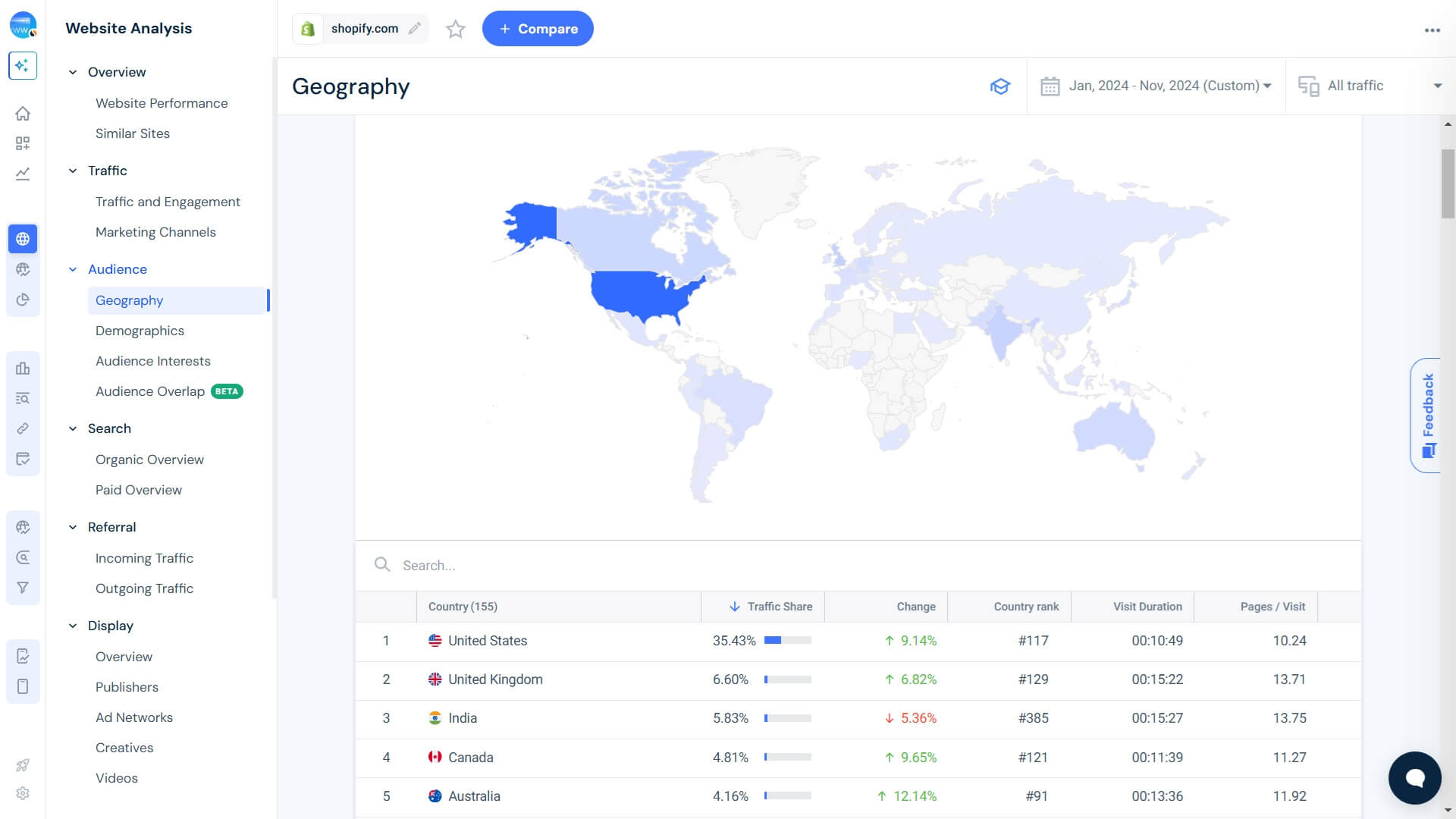Open the Feedback tab on the right
Image resolution: width=1456 pixels, height=819 pixels.
(1429, 414)
